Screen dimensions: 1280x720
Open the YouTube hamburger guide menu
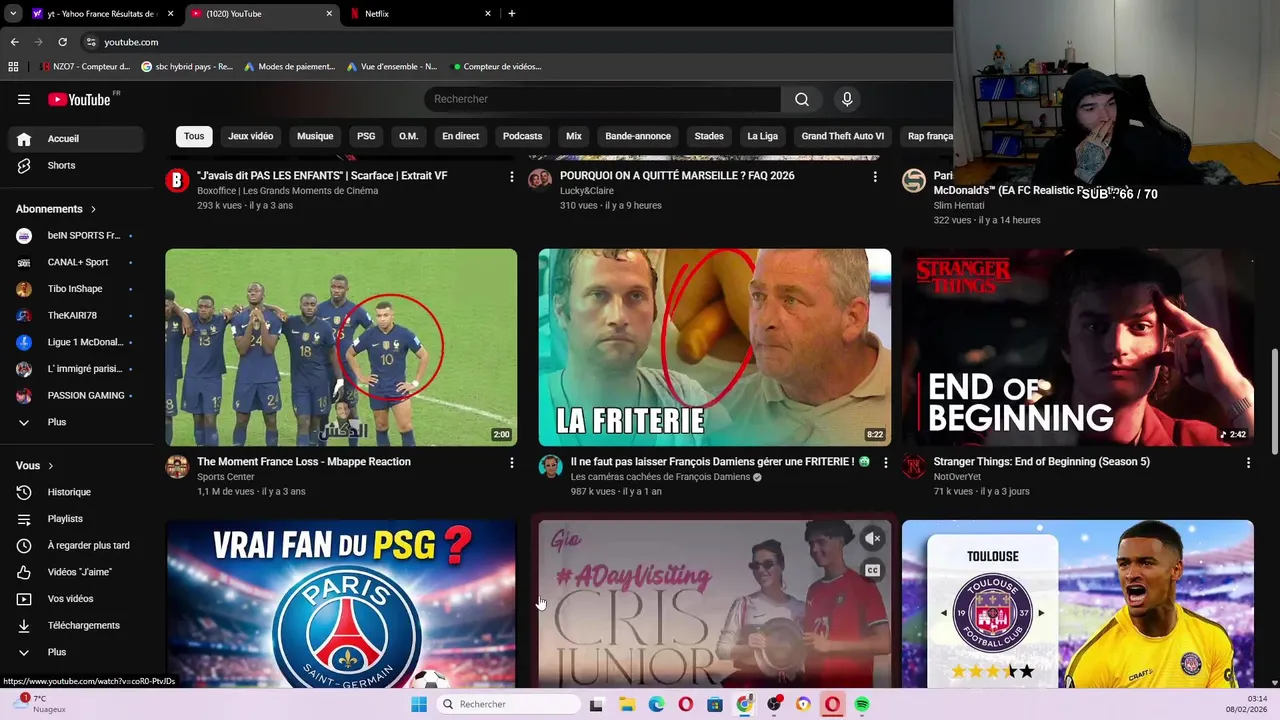[24, 99]
